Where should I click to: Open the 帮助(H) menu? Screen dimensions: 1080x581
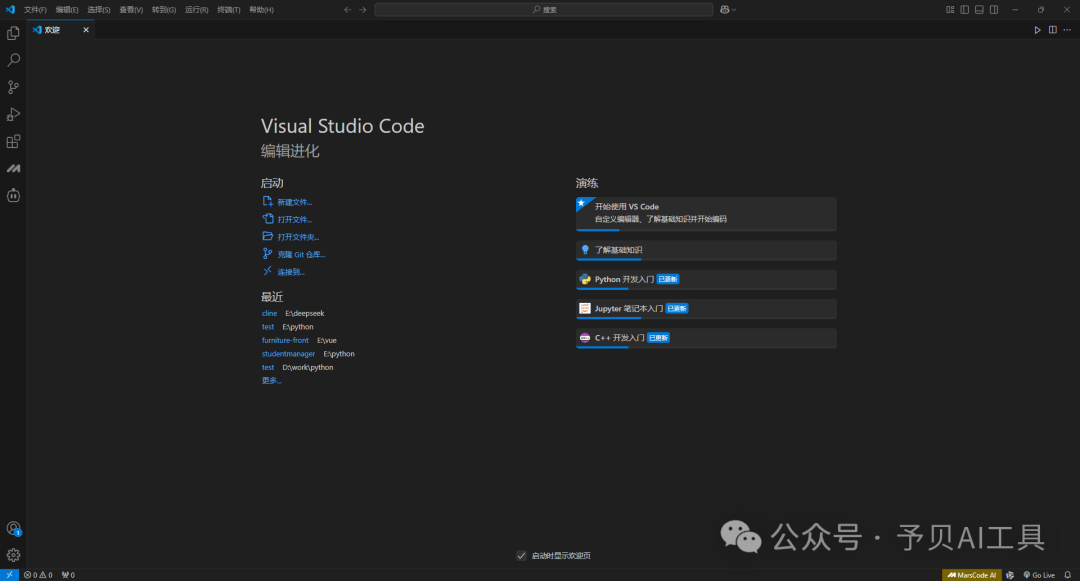pyautogui.click(x=261, y=10)
